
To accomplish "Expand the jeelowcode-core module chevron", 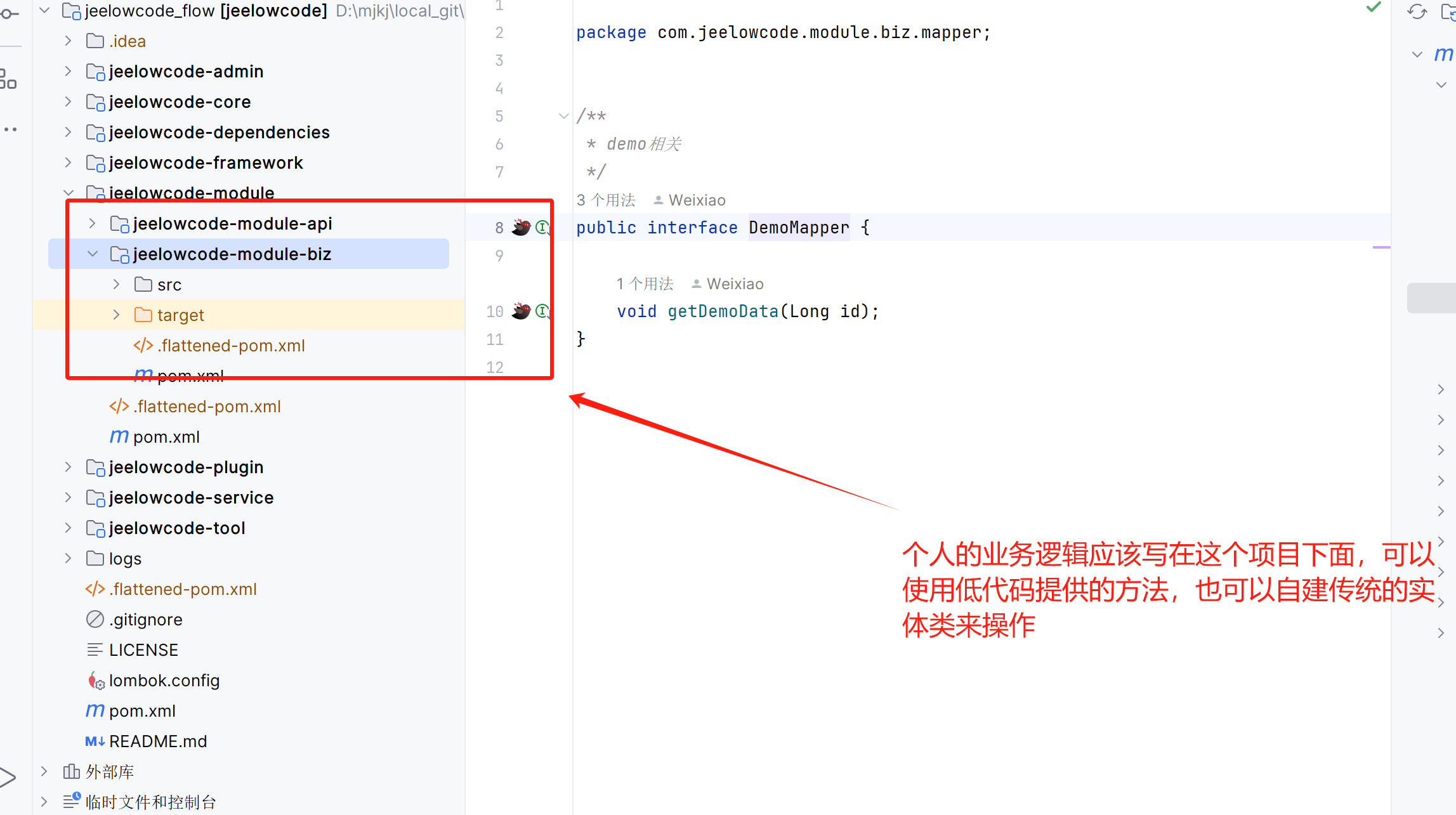I will click(68, 102).
